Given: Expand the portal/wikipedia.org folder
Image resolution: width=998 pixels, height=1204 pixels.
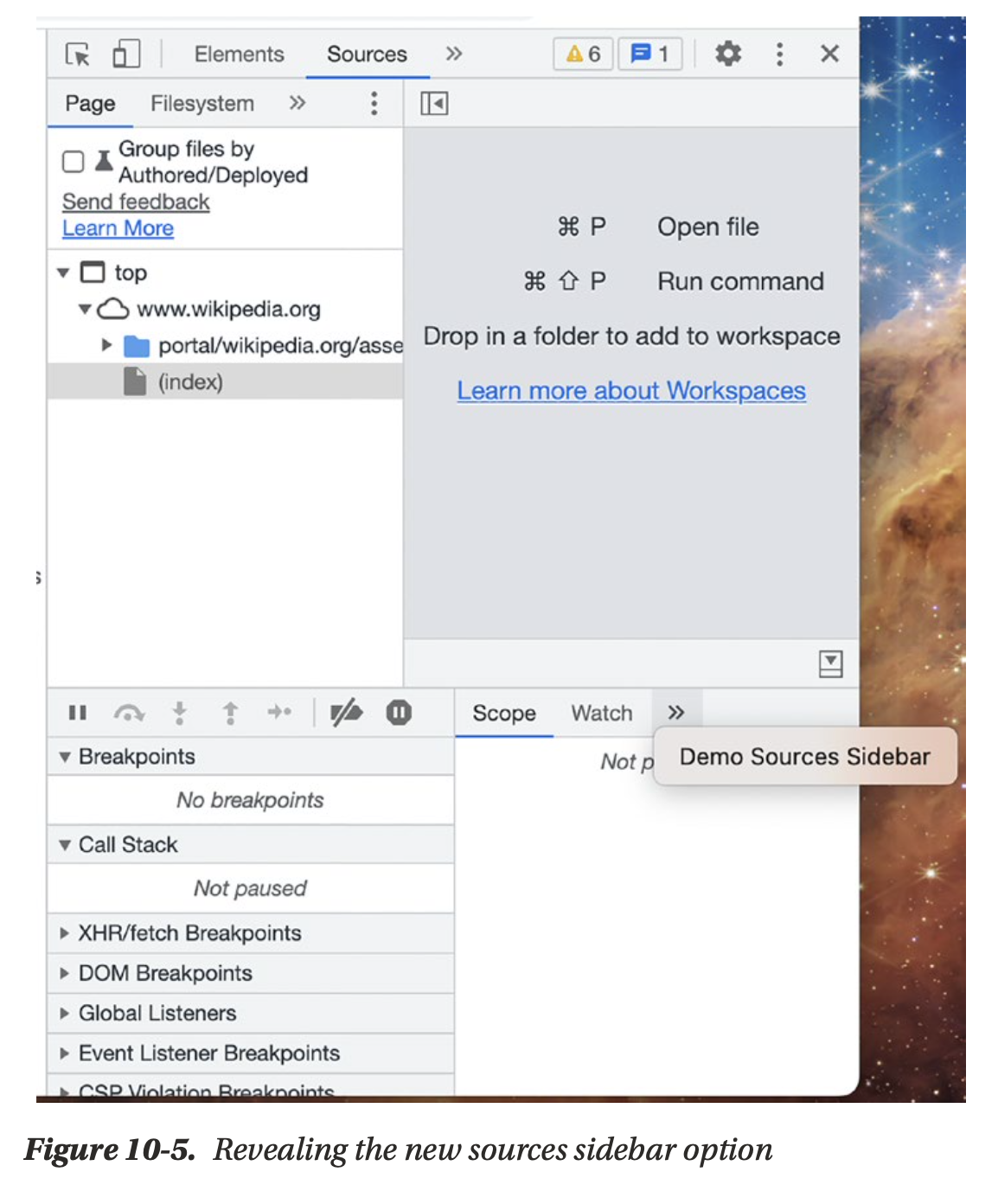Looking at the screenshot, I should coord(106,345).
